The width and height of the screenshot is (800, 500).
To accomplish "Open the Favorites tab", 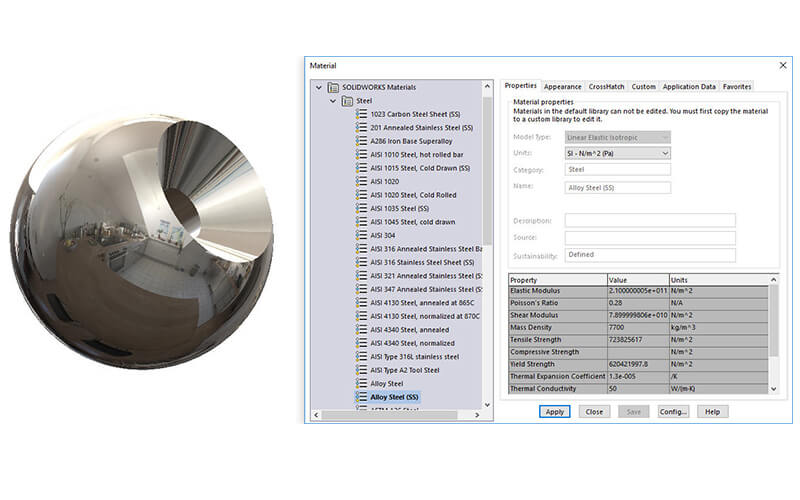I will pos(737,87).
